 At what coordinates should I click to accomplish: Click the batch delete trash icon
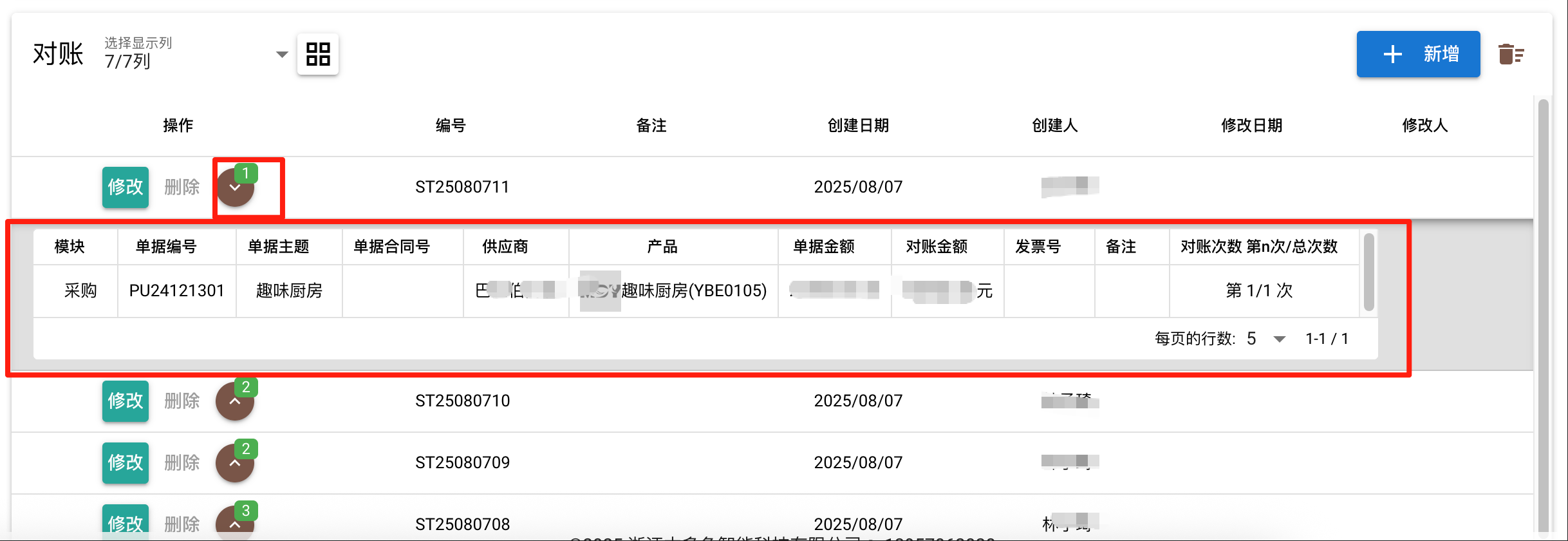tap(1511, 54)
